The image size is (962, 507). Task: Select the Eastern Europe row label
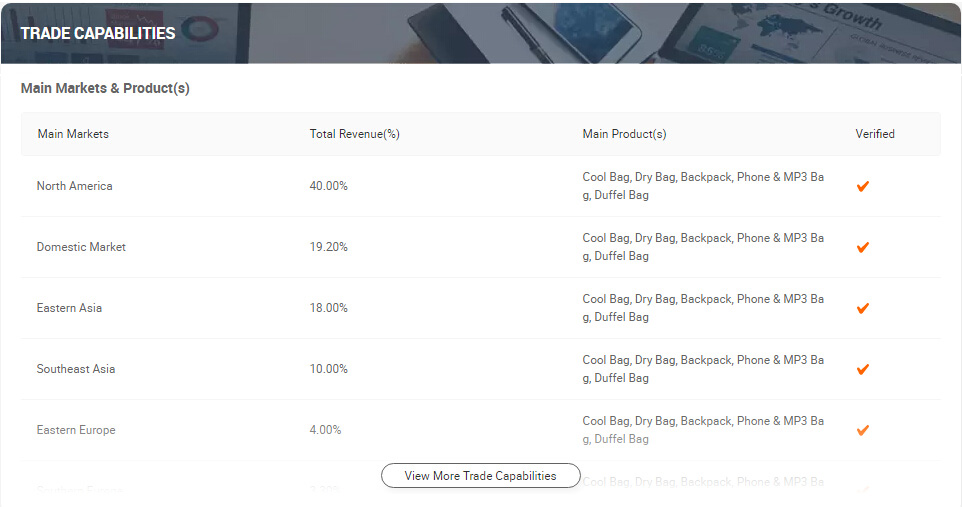76,430
